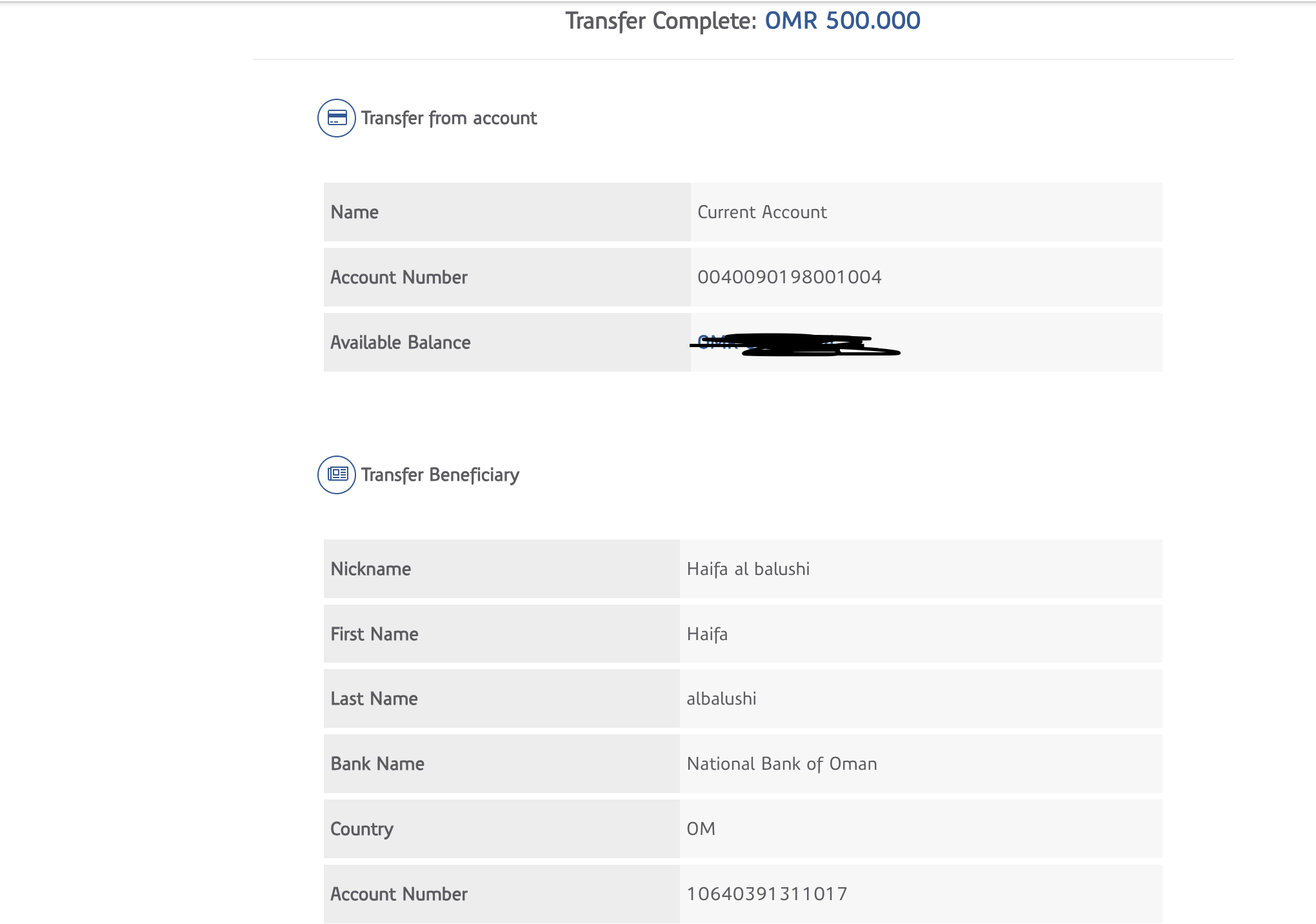Click the Bank Name row label
Screen dimensions: 1316x924
coord(377,764)
